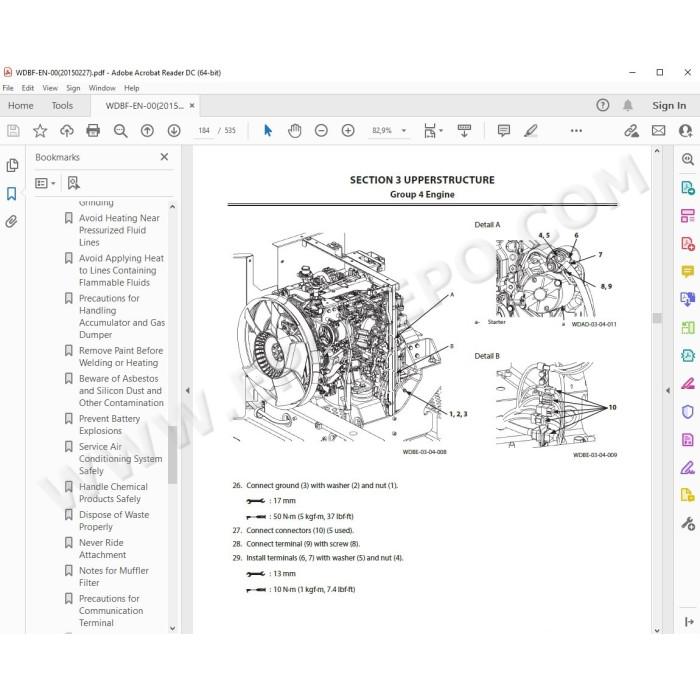Screen dimensions: 700x700
Task: Select the arrow selection tool
Action: 267,130
